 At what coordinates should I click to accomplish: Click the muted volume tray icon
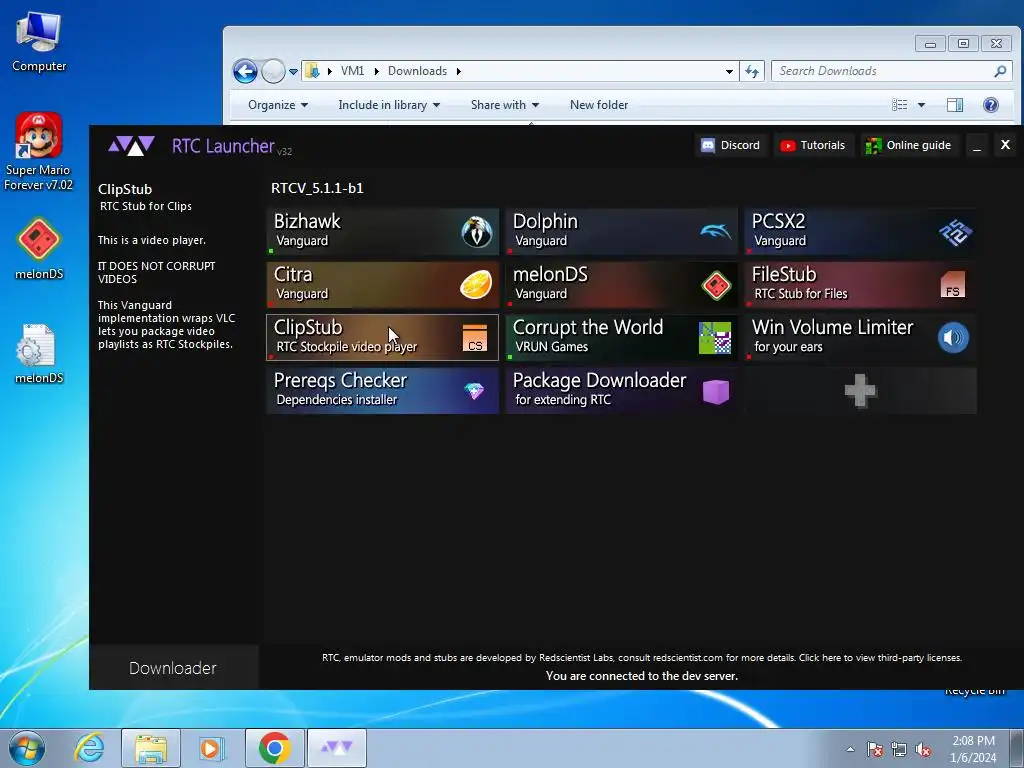click(923, 749)
